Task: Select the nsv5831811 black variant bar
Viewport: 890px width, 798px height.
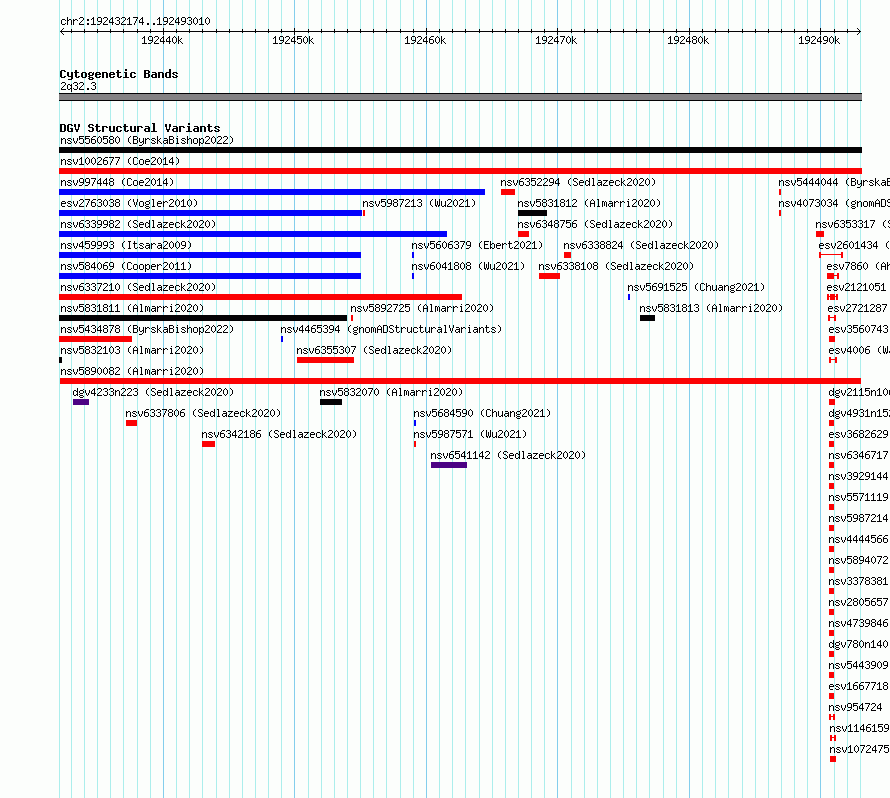Action: [x=203, y=318]
